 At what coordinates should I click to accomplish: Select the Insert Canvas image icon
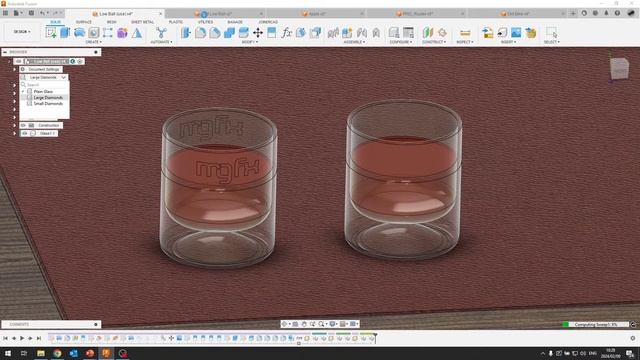tap(516, 33)
